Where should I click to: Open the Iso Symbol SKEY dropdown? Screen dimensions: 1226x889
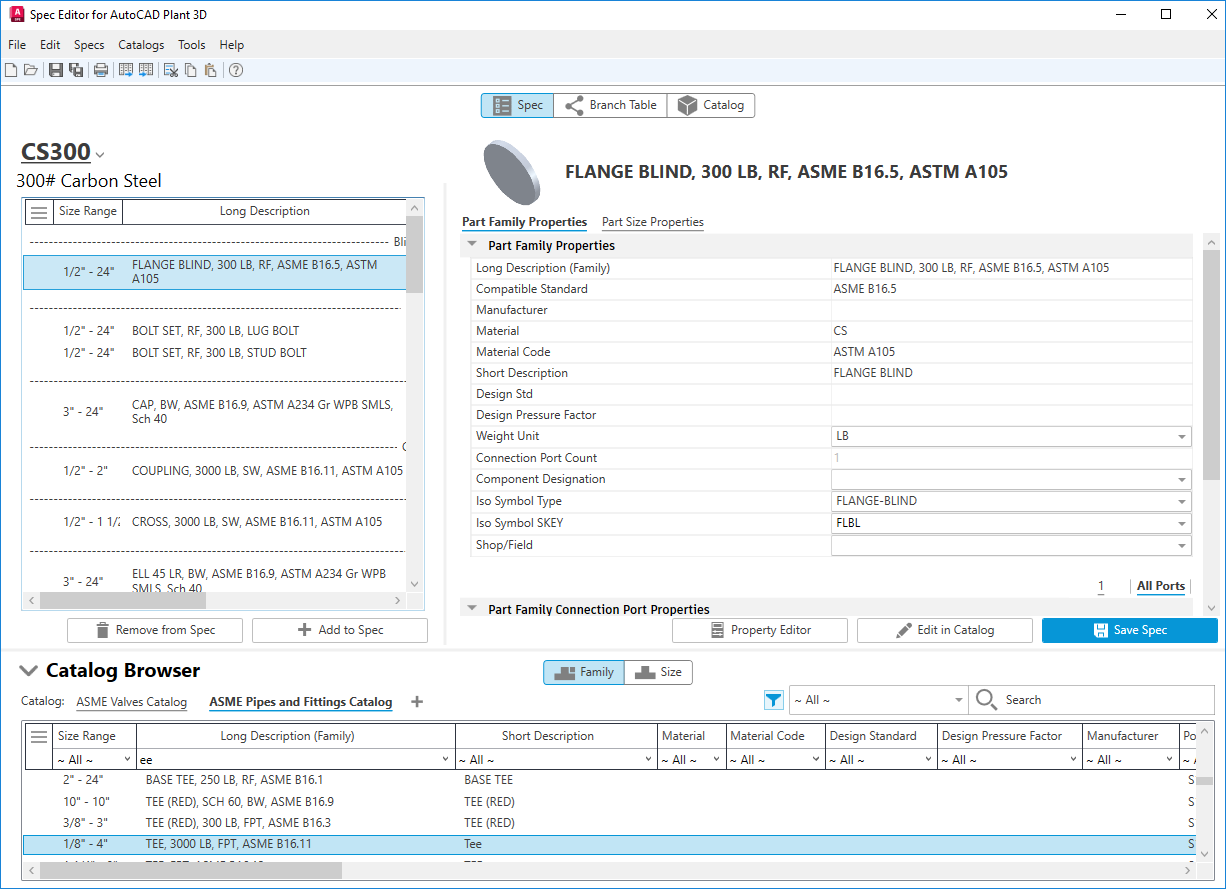1183,523
